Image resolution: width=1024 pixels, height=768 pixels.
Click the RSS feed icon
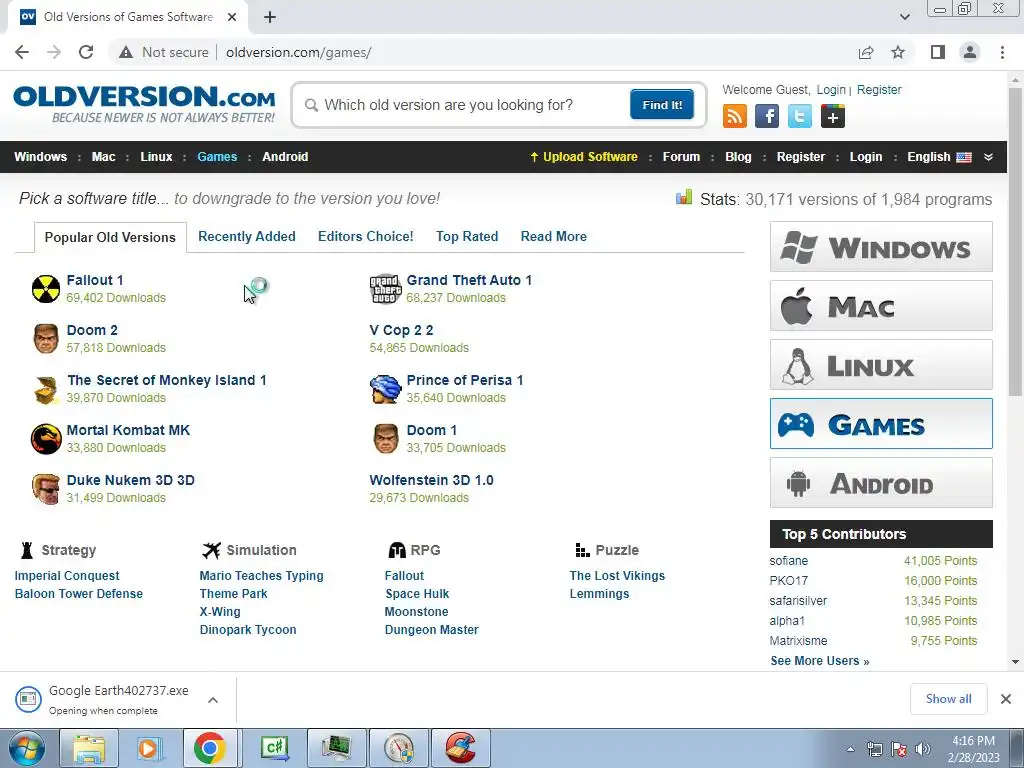735,116
